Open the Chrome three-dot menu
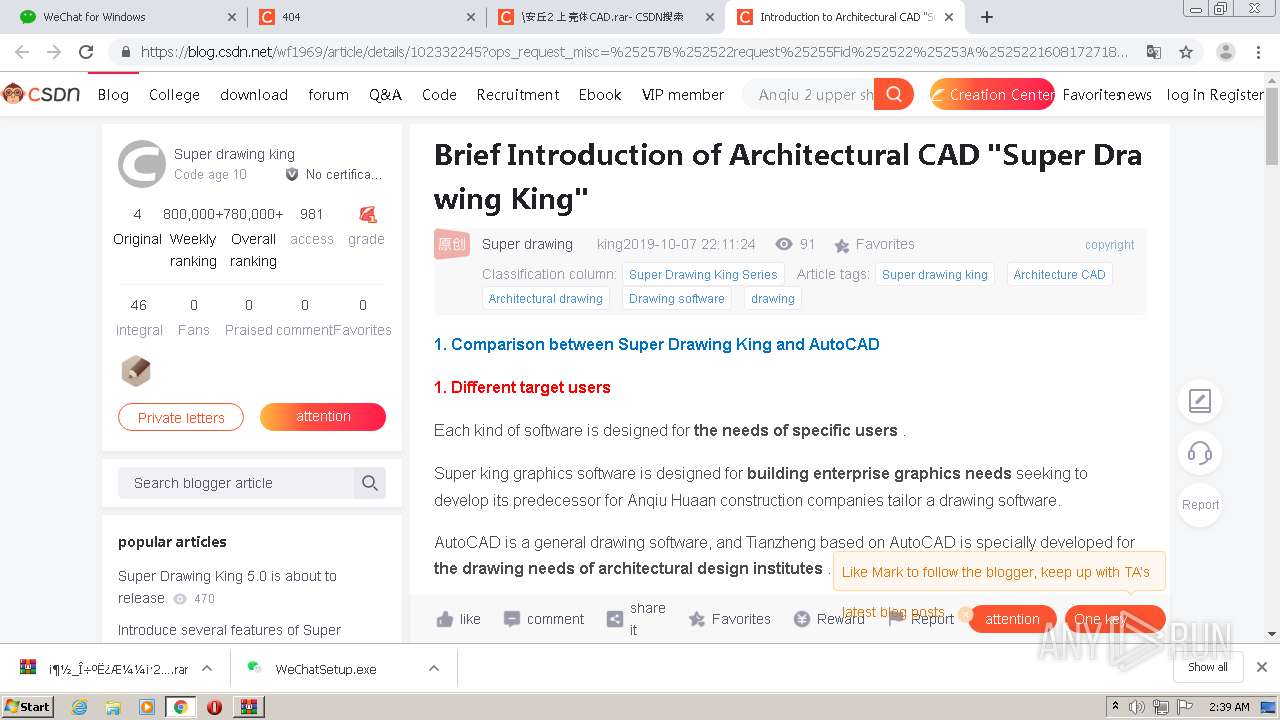1280x720 pixels. (x=1258, y=52)
